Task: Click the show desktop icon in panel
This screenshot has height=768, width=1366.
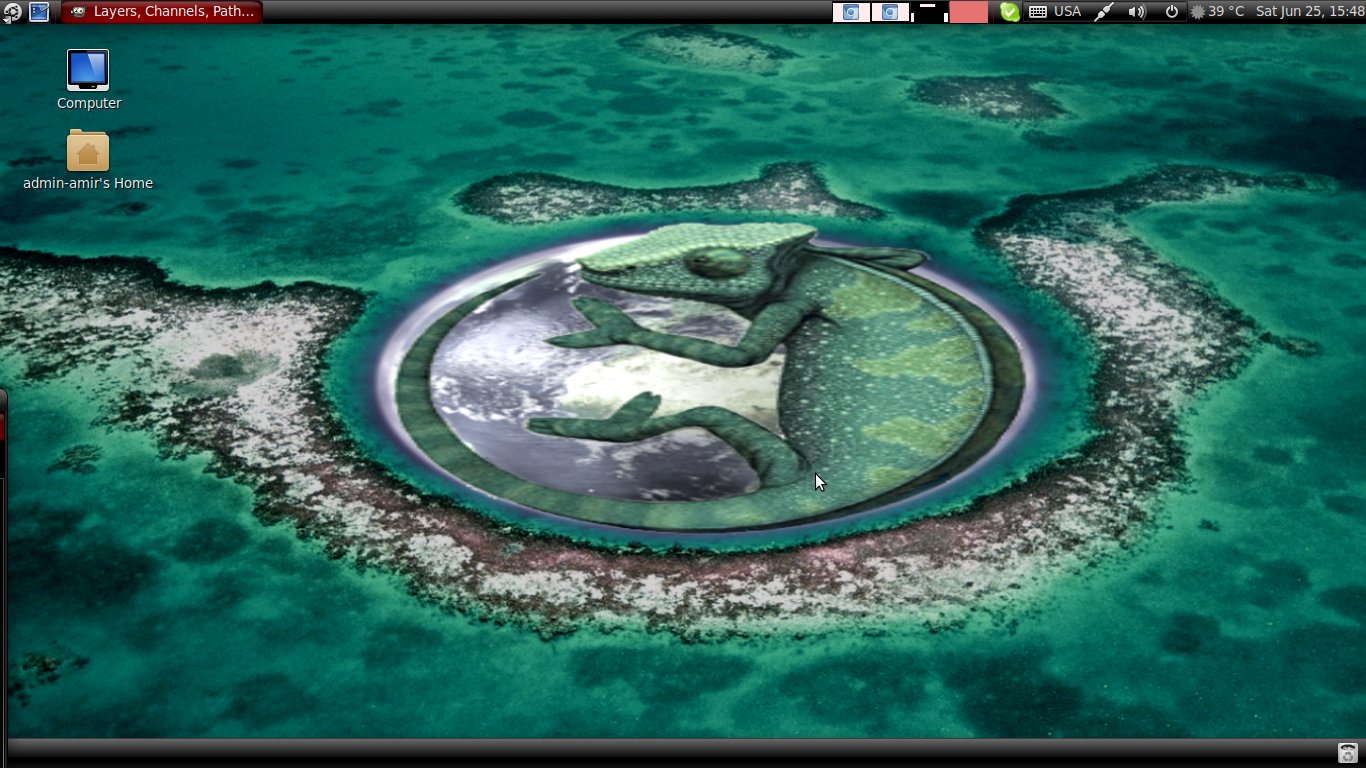Action: tap(39, 12)
